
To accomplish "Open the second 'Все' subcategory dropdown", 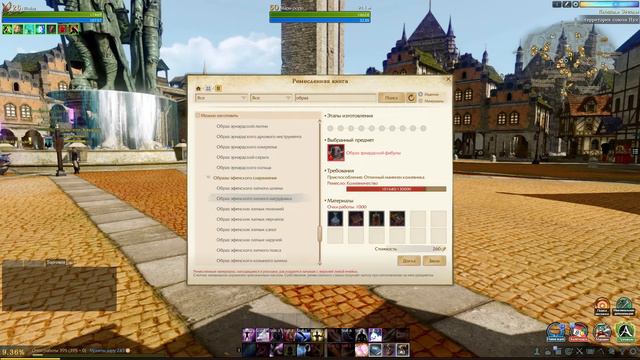I will (271, 98).
